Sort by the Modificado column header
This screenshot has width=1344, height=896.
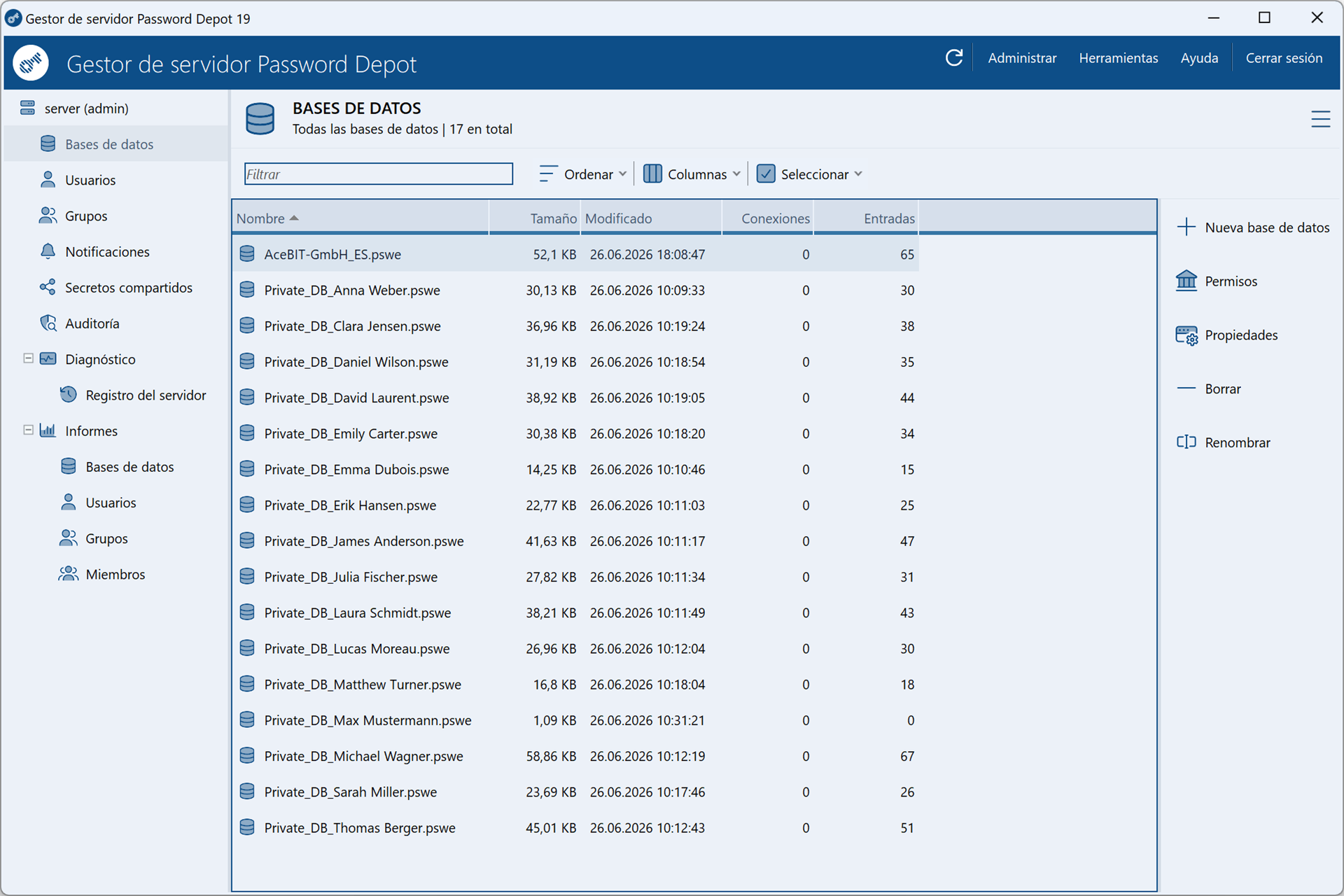651,218
